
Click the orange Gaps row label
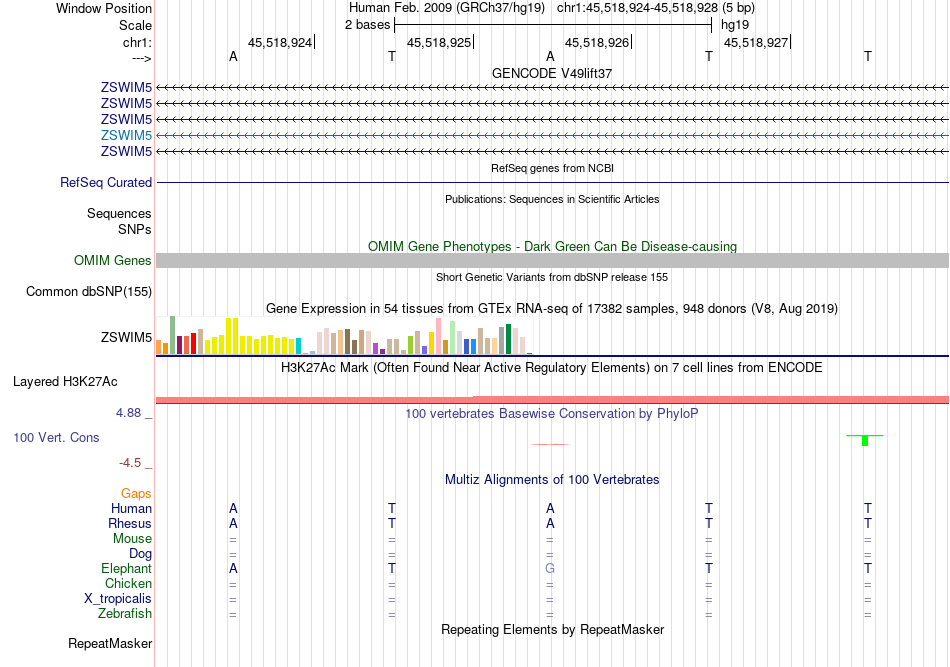[x=136, y=494]
